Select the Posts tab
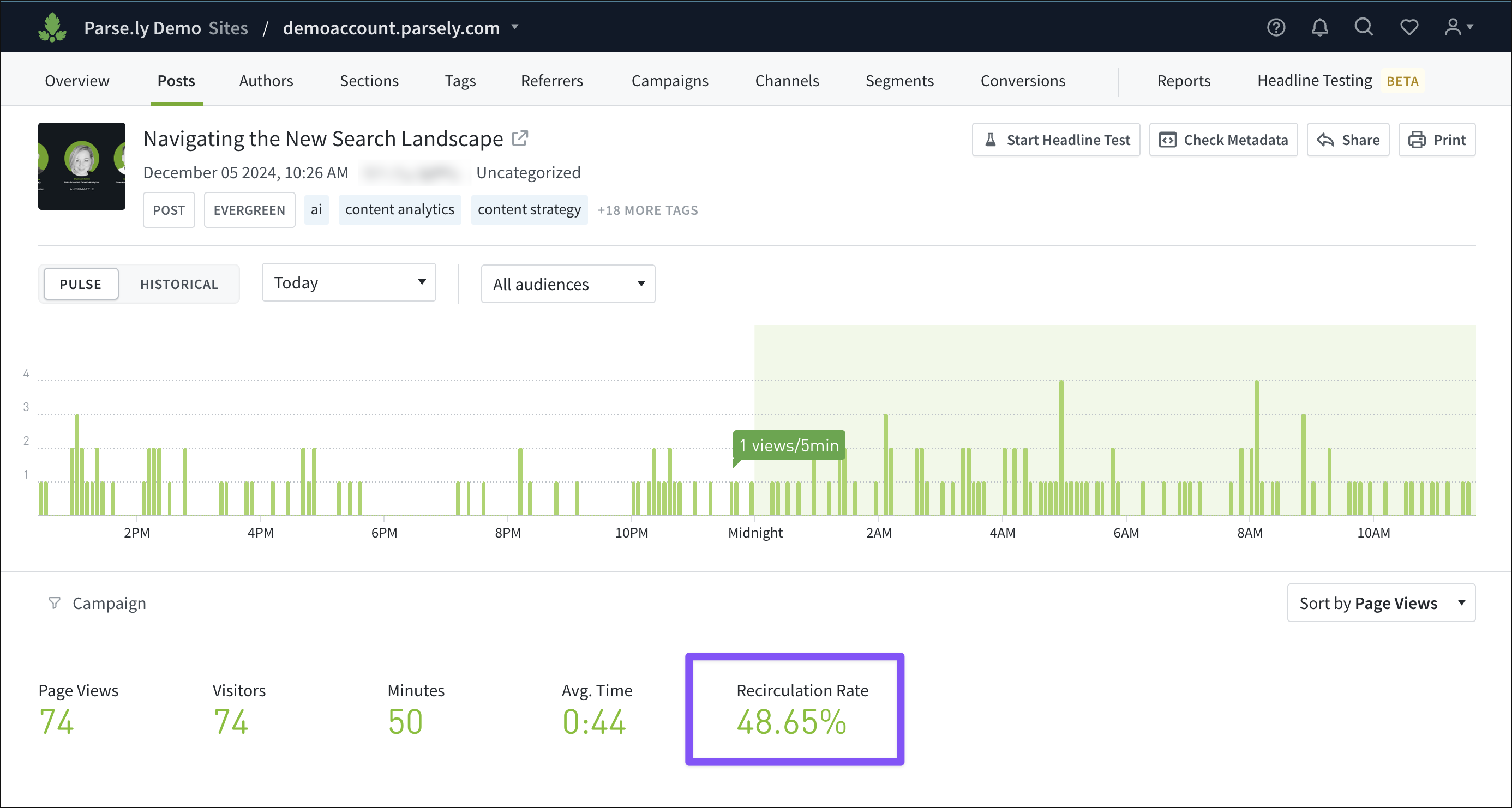The height and width of the screenshot is (808, 1512). tap(176, 80)
